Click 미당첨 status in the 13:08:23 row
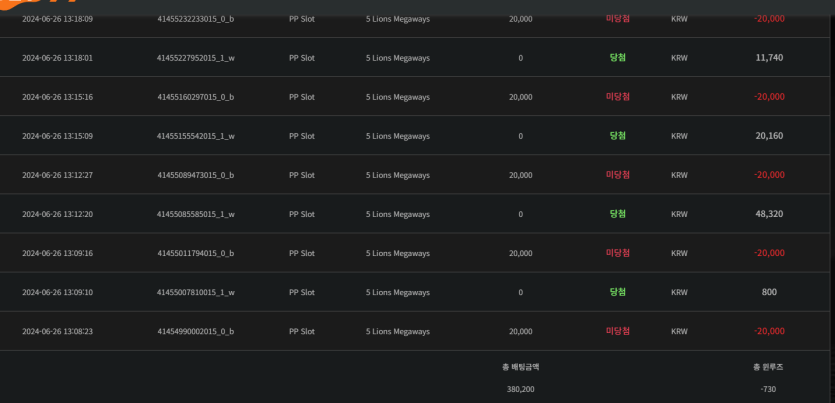 pyautogui.click(x=618, y=331)
